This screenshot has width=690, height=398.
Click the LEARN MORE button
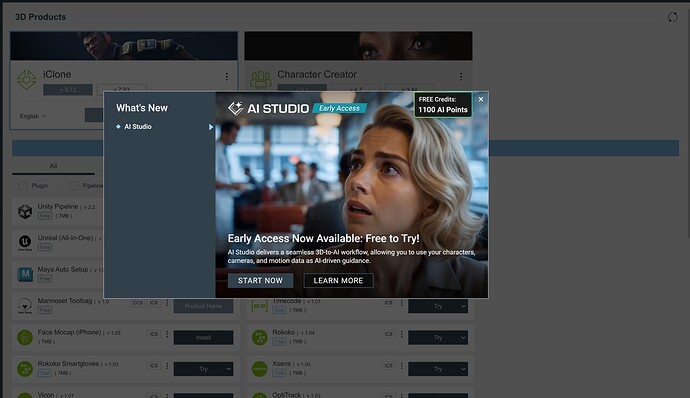[338, 280]
